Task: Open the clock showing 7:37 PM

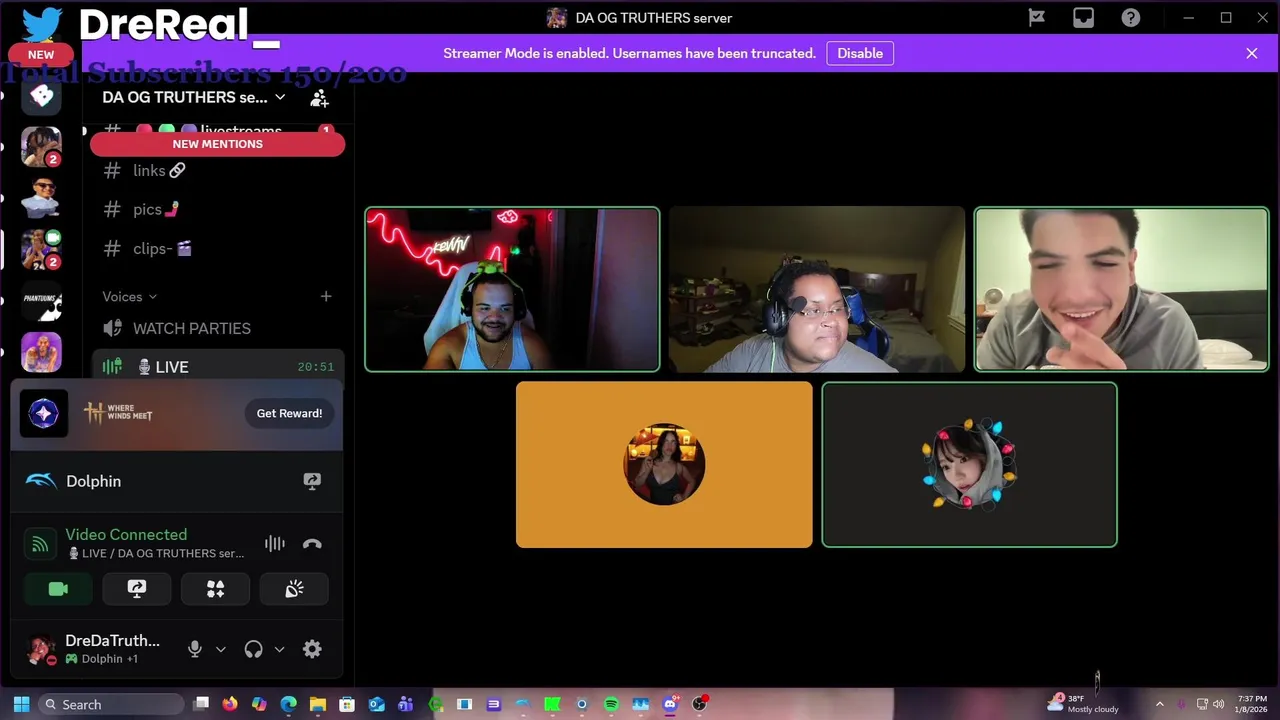Action: [1252, 704]
